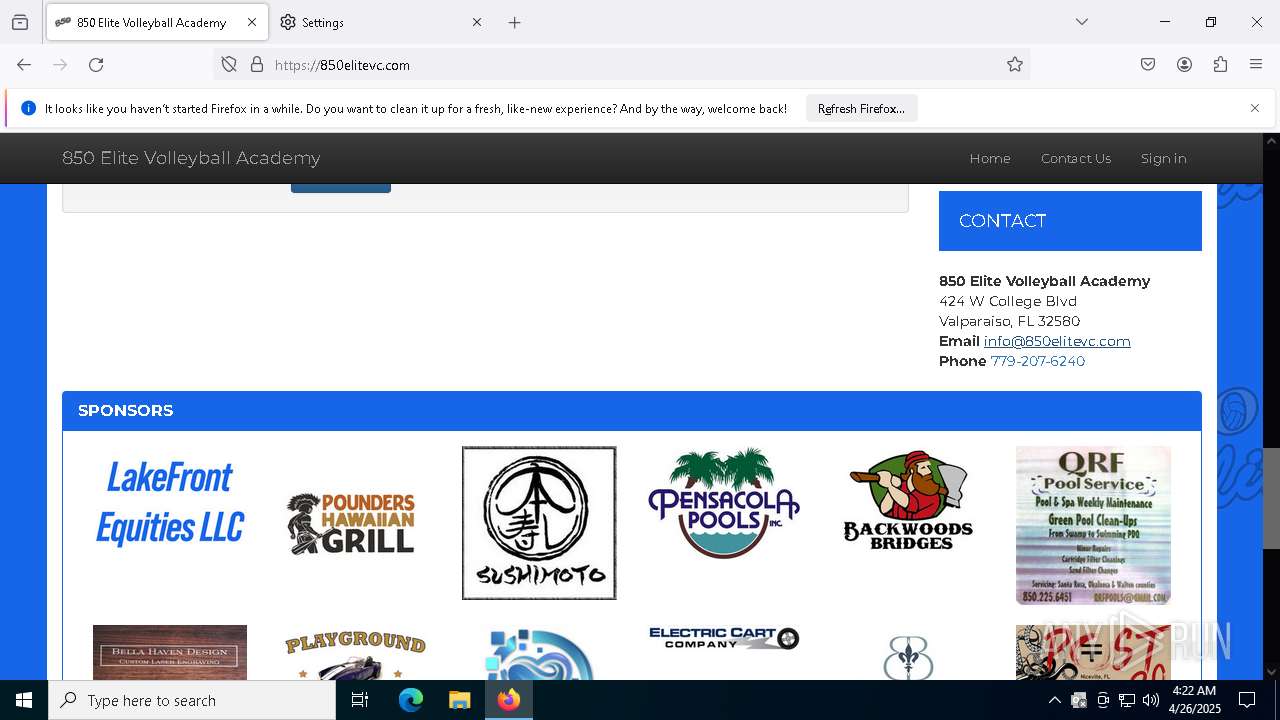This screenshot has height=720, width=1280.
Task: Click the site security padlock icon
Action: [x=257, y=65]
